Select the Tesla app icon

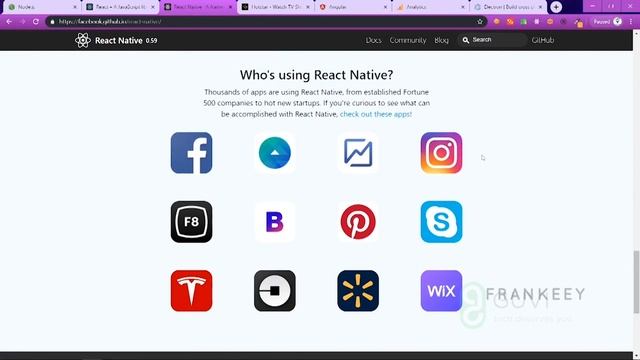[191, 291]
